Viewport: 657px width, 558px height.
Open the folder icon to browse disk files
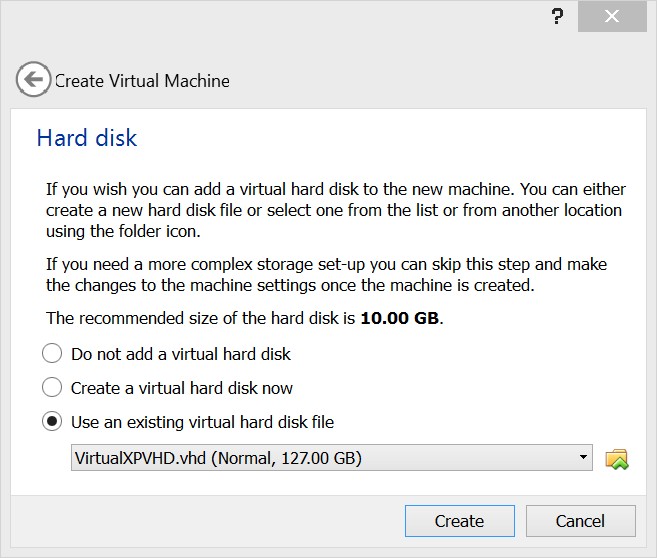click(617, 459)
